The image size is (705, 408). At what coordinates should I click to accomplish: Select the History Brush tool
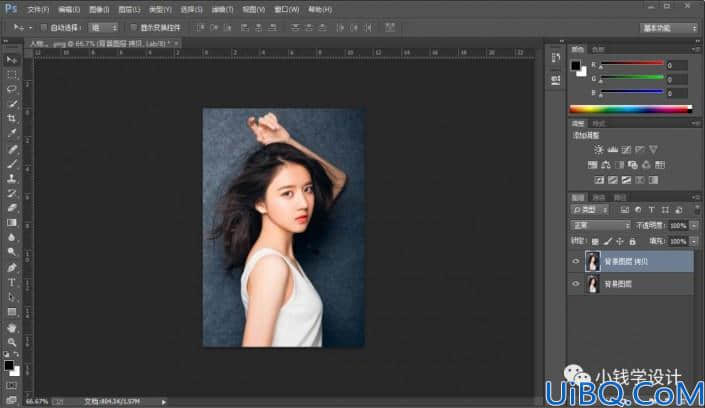pyautogui.click(x=12, y=193)
